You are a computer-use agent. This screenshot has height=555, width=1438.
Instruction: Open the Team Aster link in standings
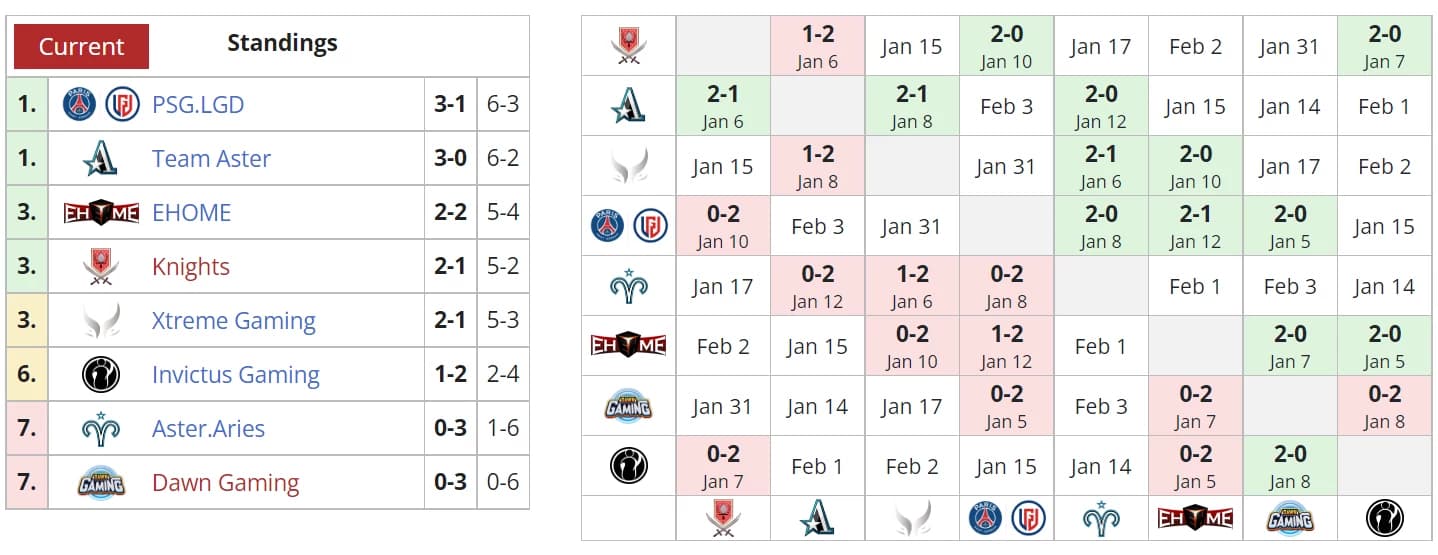(x=211, y=158)
